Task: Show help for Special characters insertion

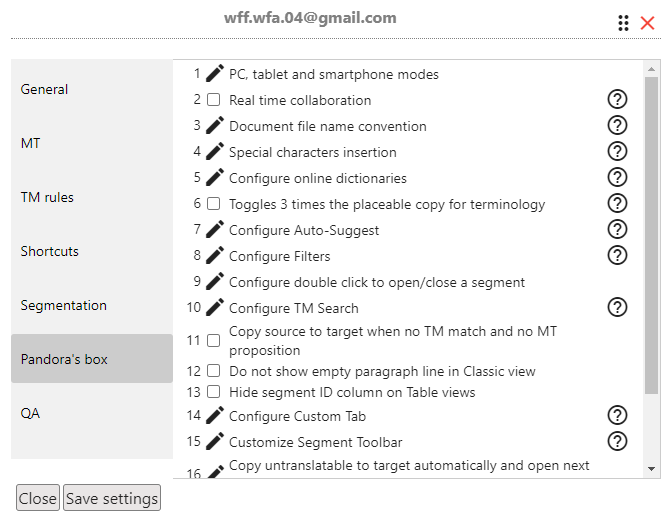Action: pyautogui.click(x=617, y=152)
